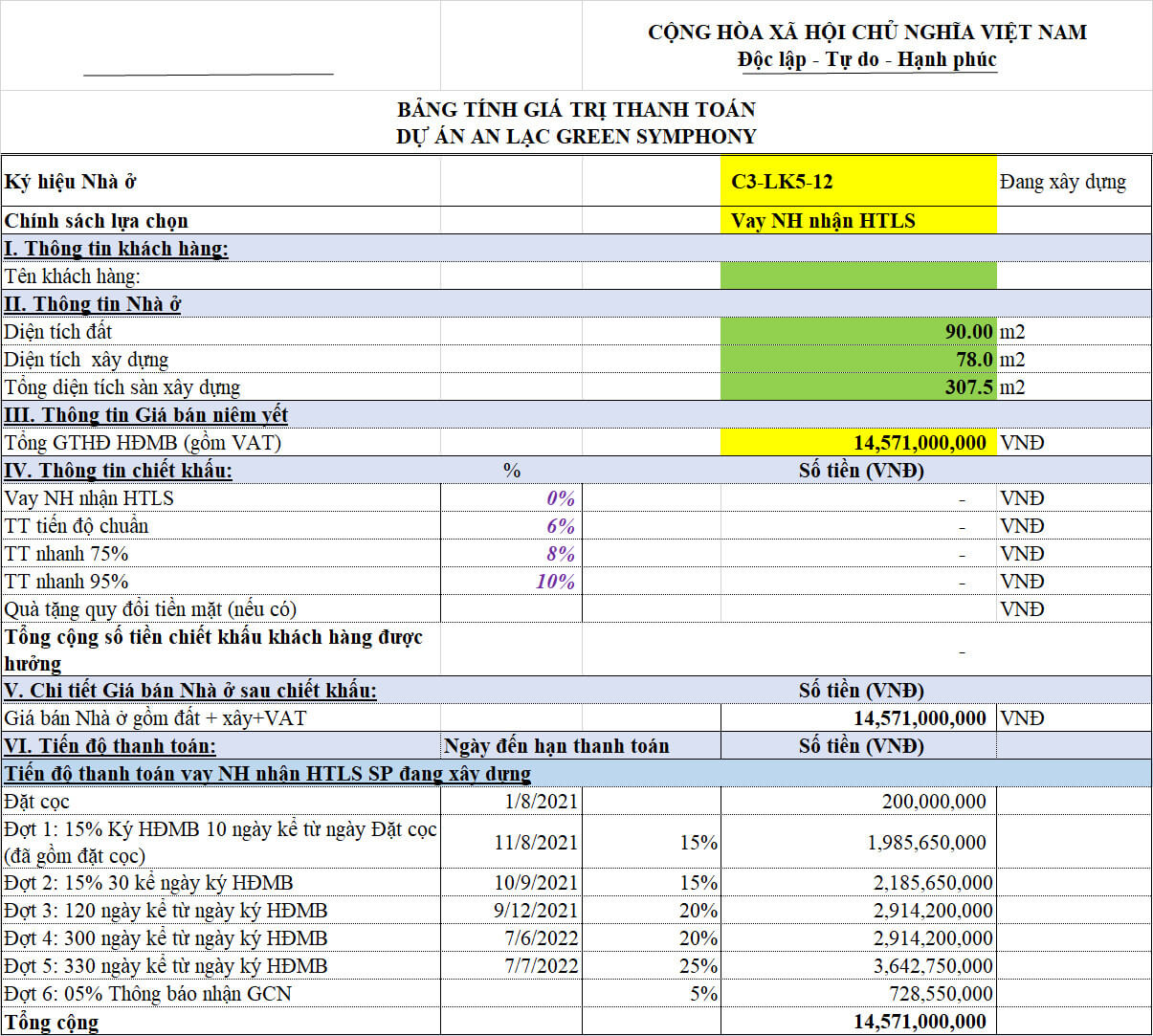Image resolution: width=1153 pixels, height=1036 pixels.
Task: Select the 8% cell for TT nhanh 75%
Action: [x=511, y=554]
